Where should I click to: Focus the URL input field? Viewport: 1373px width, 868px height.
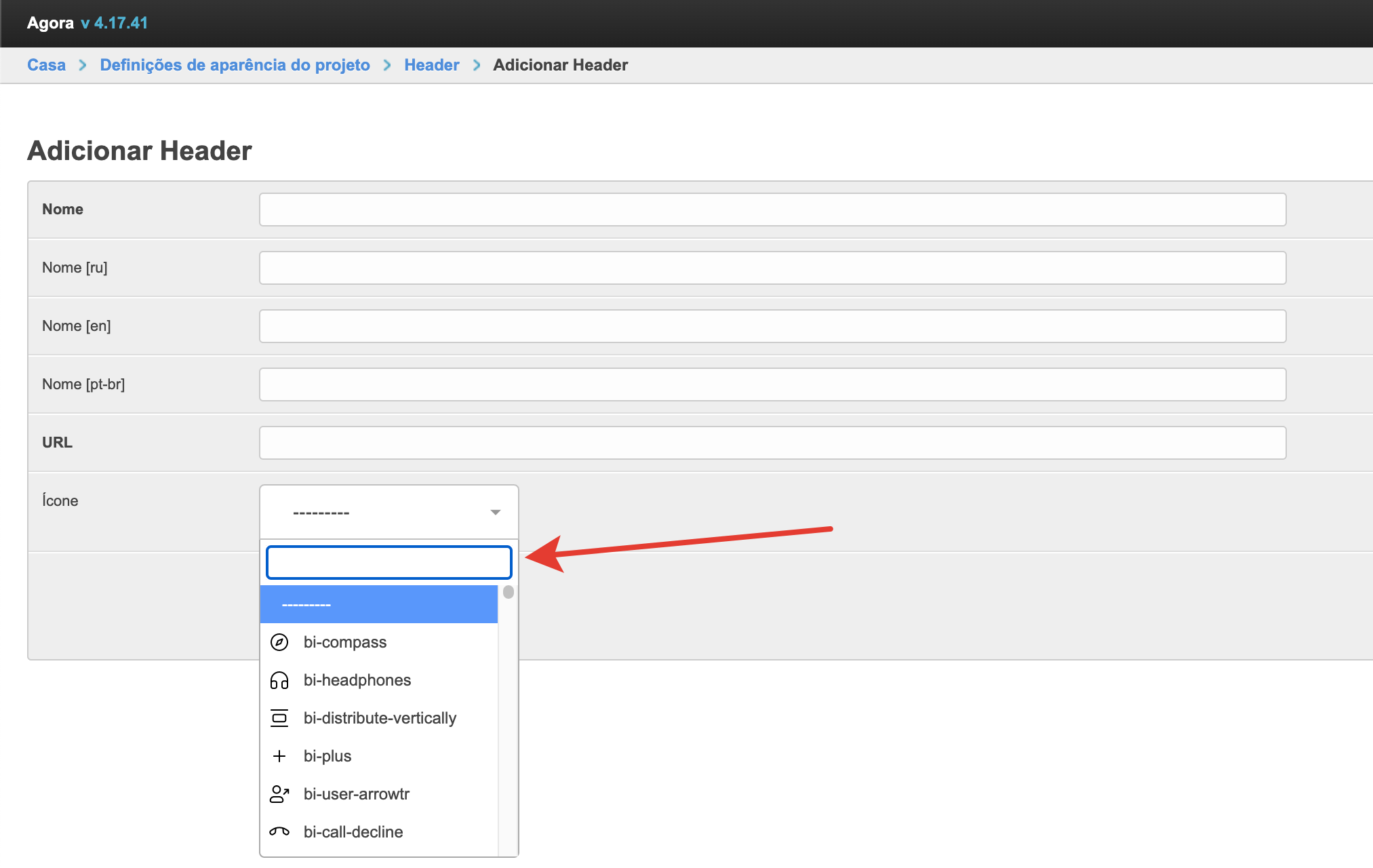pyautogui.click(x=772, y=443)
